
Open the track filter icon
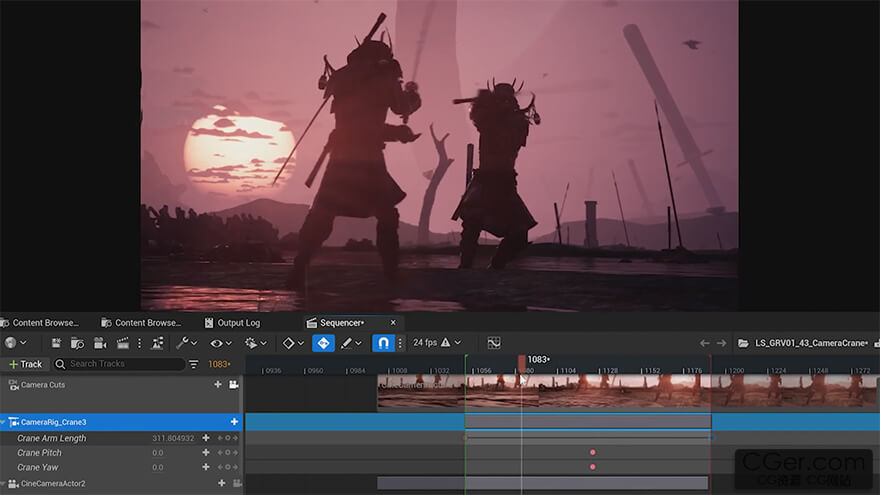click(x=194, y=364)
